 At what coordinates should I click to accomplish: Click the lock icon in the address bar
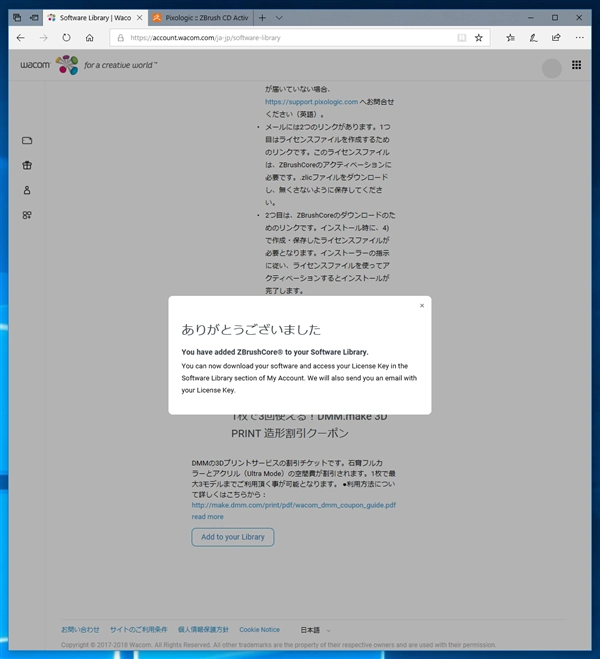[121, 38]
